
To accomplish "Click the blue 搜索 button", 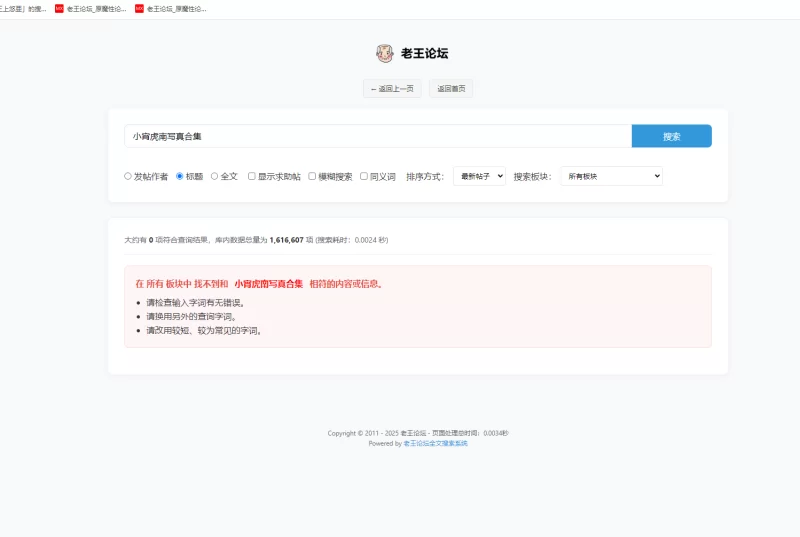I will 671,136.
